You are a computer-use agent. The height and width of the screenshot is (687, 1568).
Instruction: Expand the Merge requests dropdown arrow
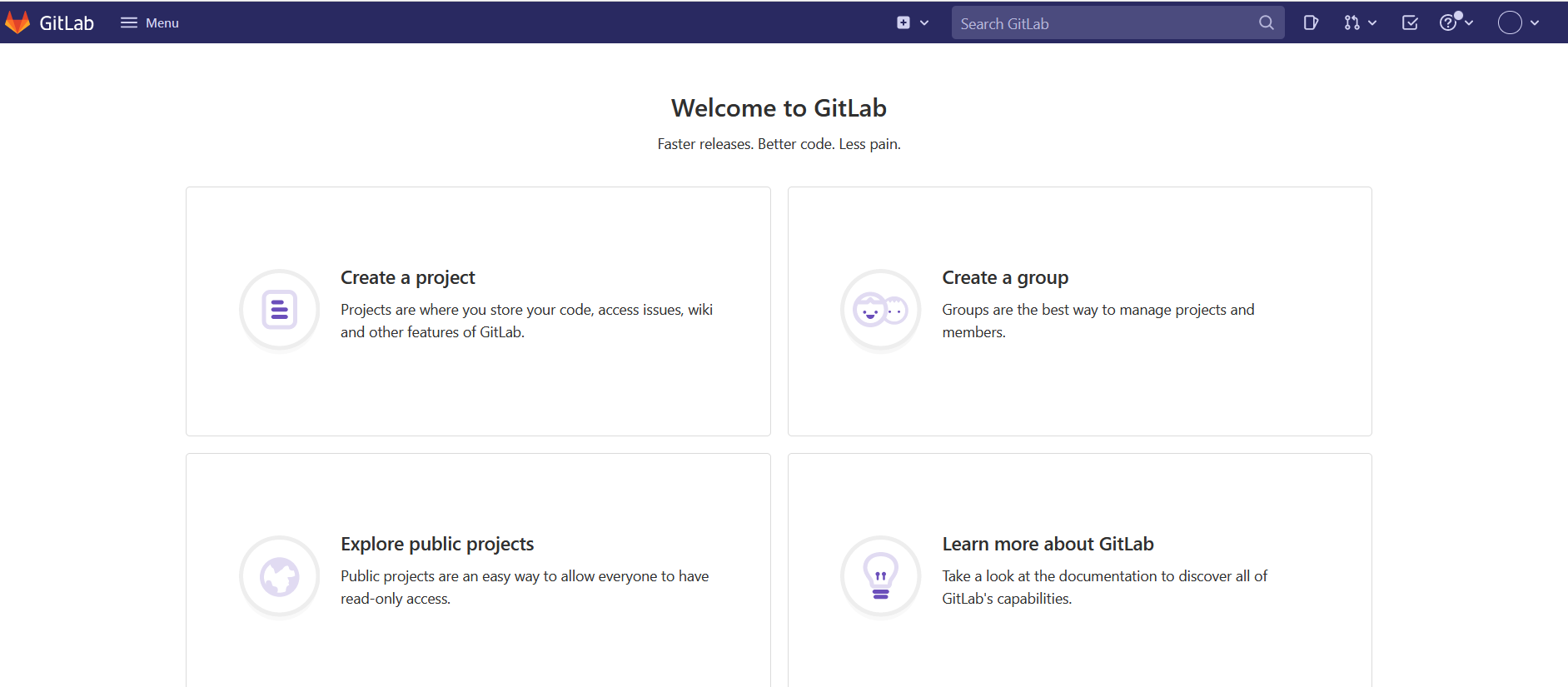1372,23
